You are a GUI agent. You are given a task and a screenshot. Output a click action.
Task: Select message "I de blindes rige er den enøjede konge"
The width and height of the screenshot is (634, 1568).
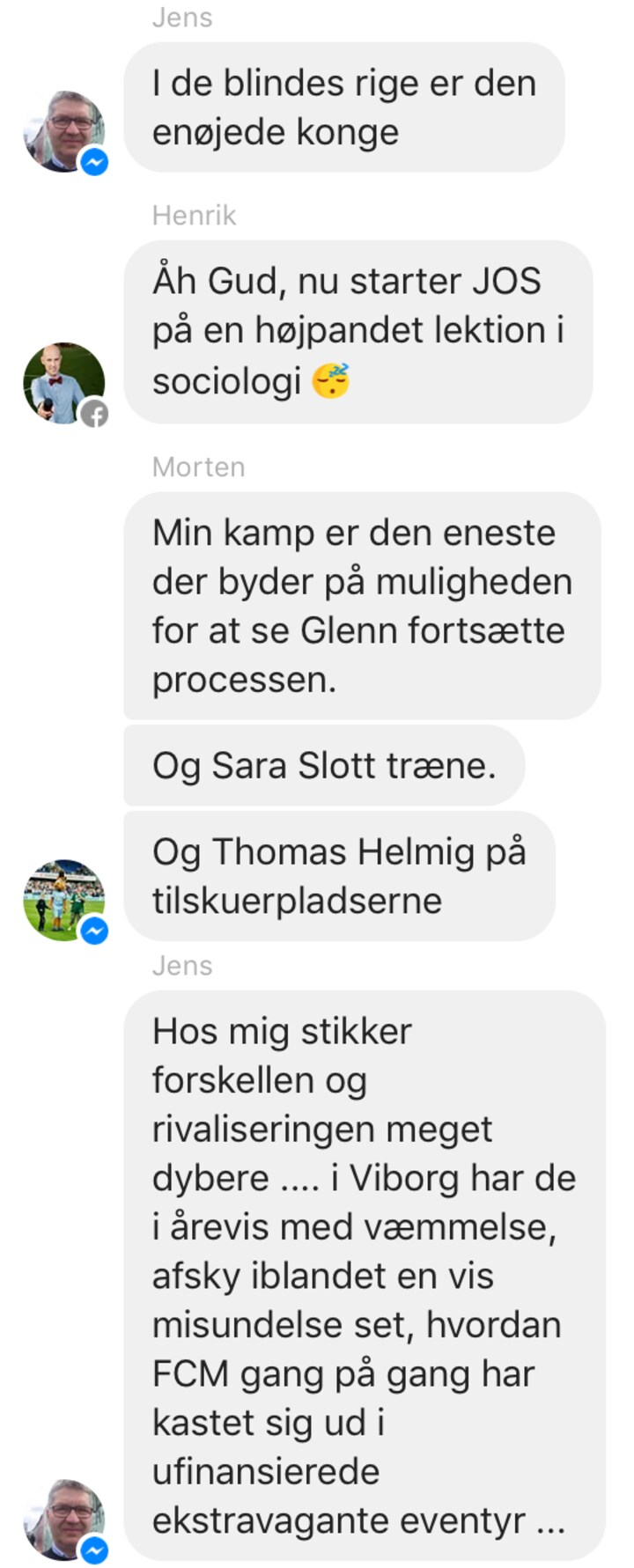[x=344, y=107]
